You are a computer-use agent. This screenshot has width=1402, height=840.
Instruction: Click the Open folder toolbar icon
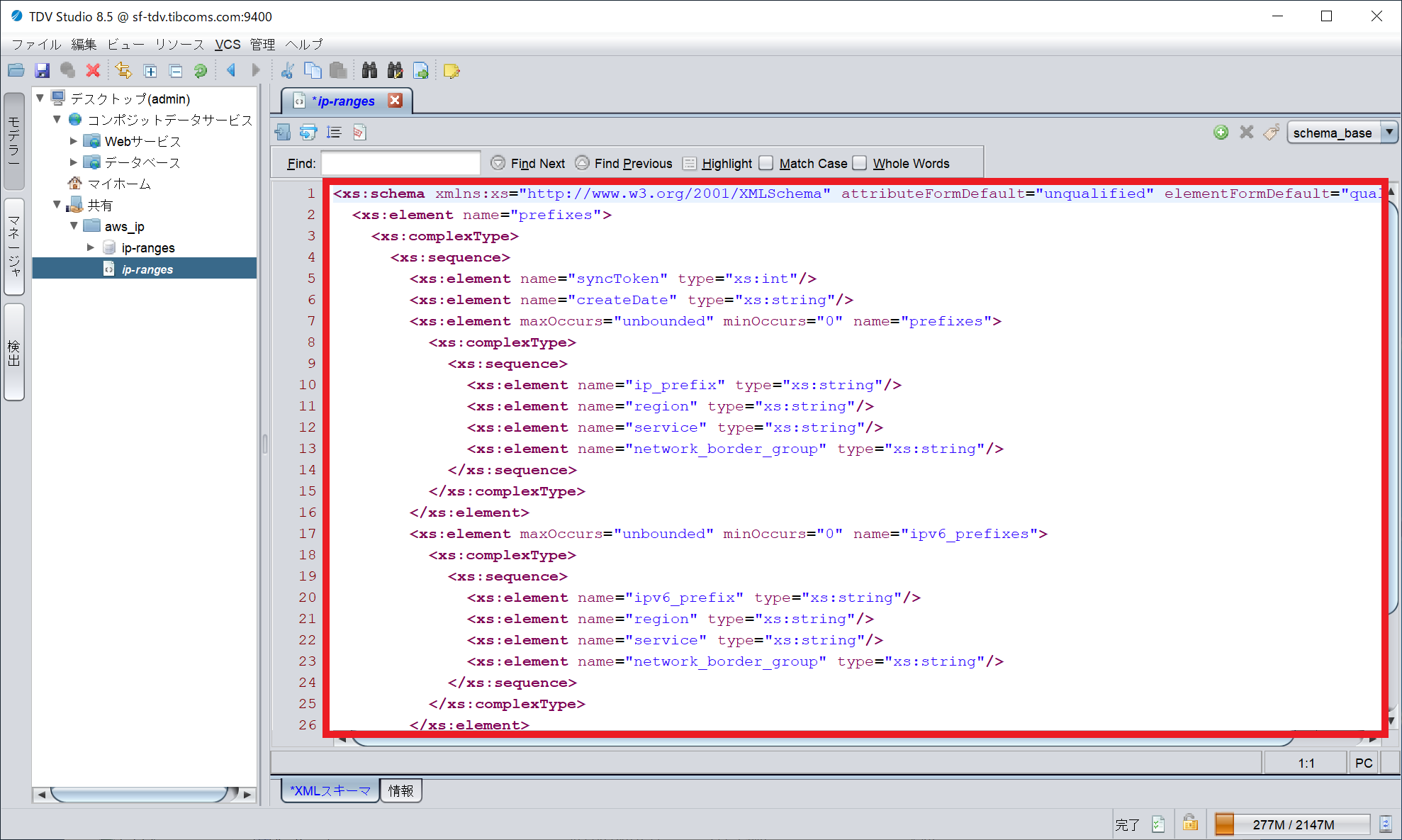(16, 71)
